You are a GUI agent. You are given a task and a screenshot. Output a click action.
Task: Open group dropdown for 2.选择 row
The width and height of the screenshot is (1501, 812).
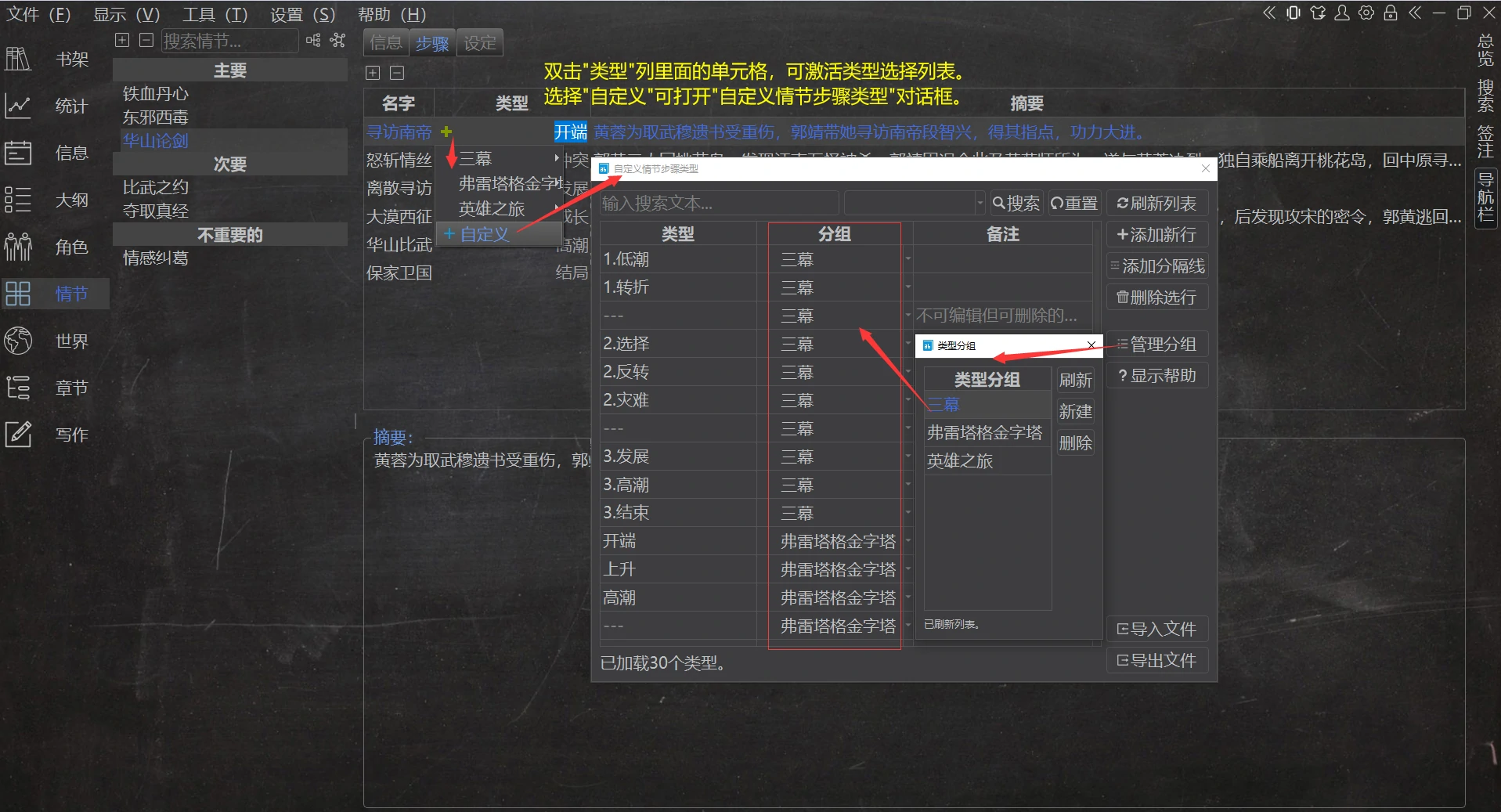click(908, 344)
